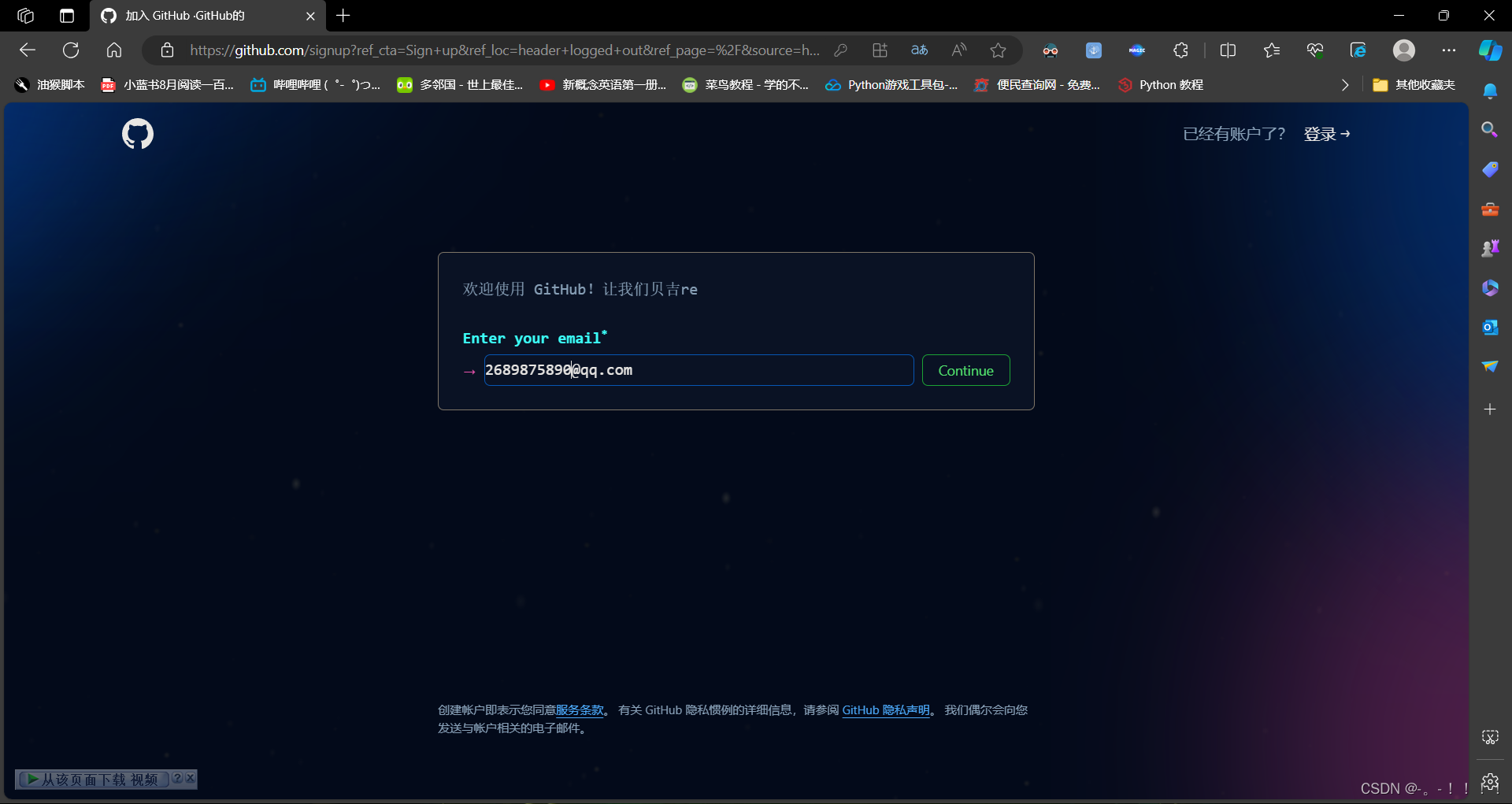Screen dimensions: 1512x804
Task: Click the 登录 sign-in link
Action: tap(1327, 134)
